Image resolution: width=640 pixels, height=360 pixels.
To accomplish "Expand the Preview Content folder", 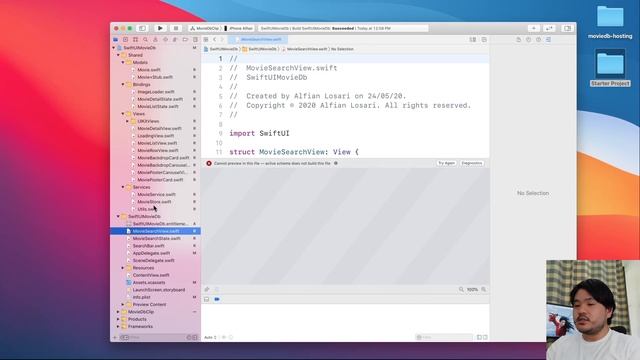I will click(123, 304).
